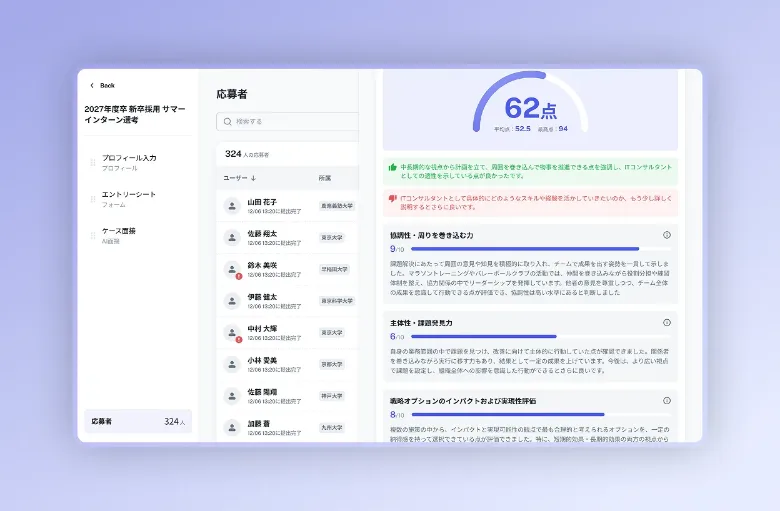
Task: Select applicant 小林 愛美
Action: [288, 364]
